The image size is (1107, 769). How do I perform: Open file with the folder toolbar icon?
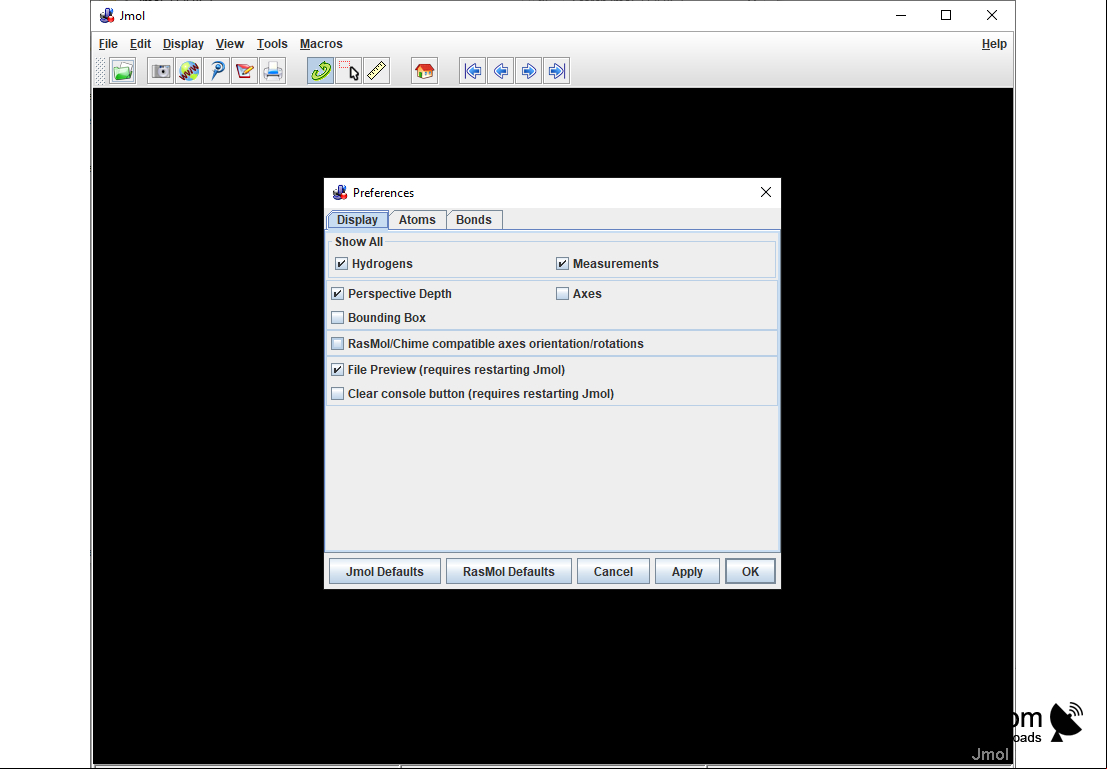pyautogui.click(x=123, y=71)
